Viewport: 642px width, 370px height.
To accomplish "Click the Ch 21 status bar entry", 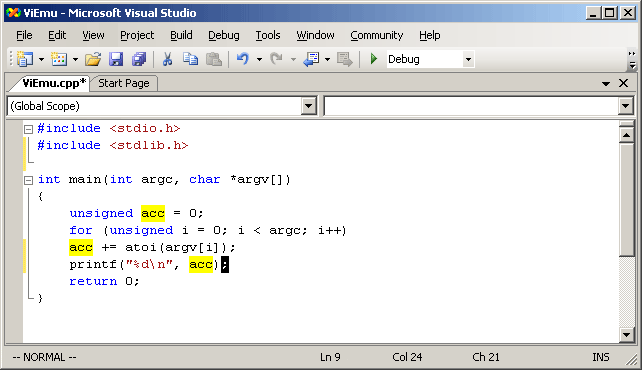I will (x=486, y=357).
